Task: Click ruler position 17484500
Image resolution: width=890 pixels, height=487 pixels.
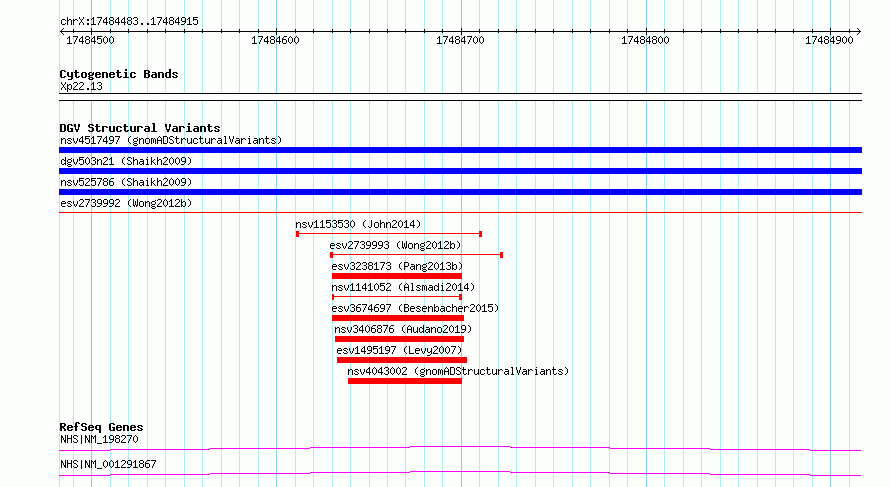Action: pyautogui.click(x=90, y=40)
